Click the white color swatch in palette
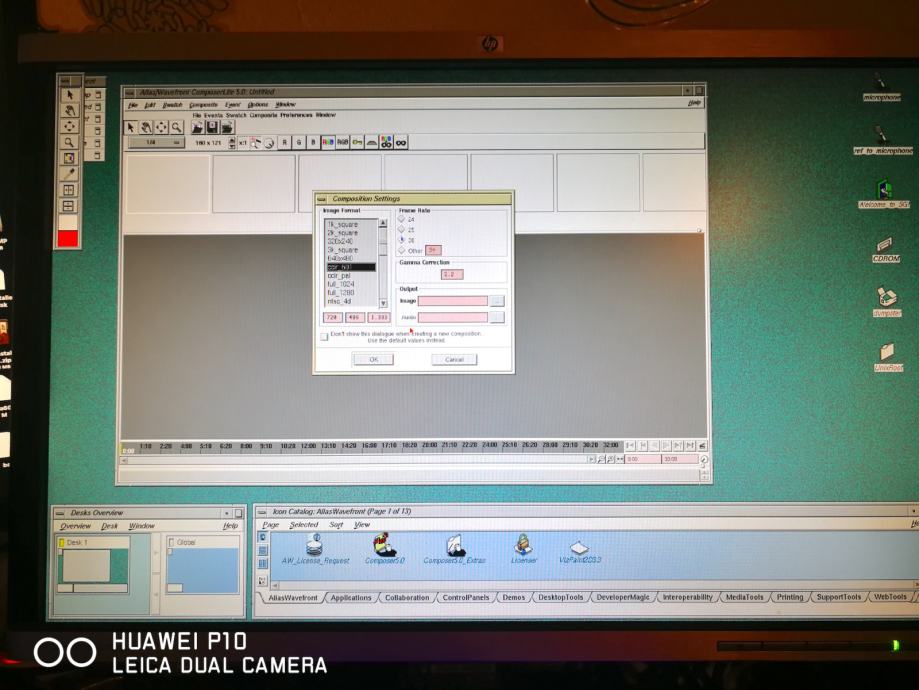This screenshot has width=919, height=690. tap(68, 223)
